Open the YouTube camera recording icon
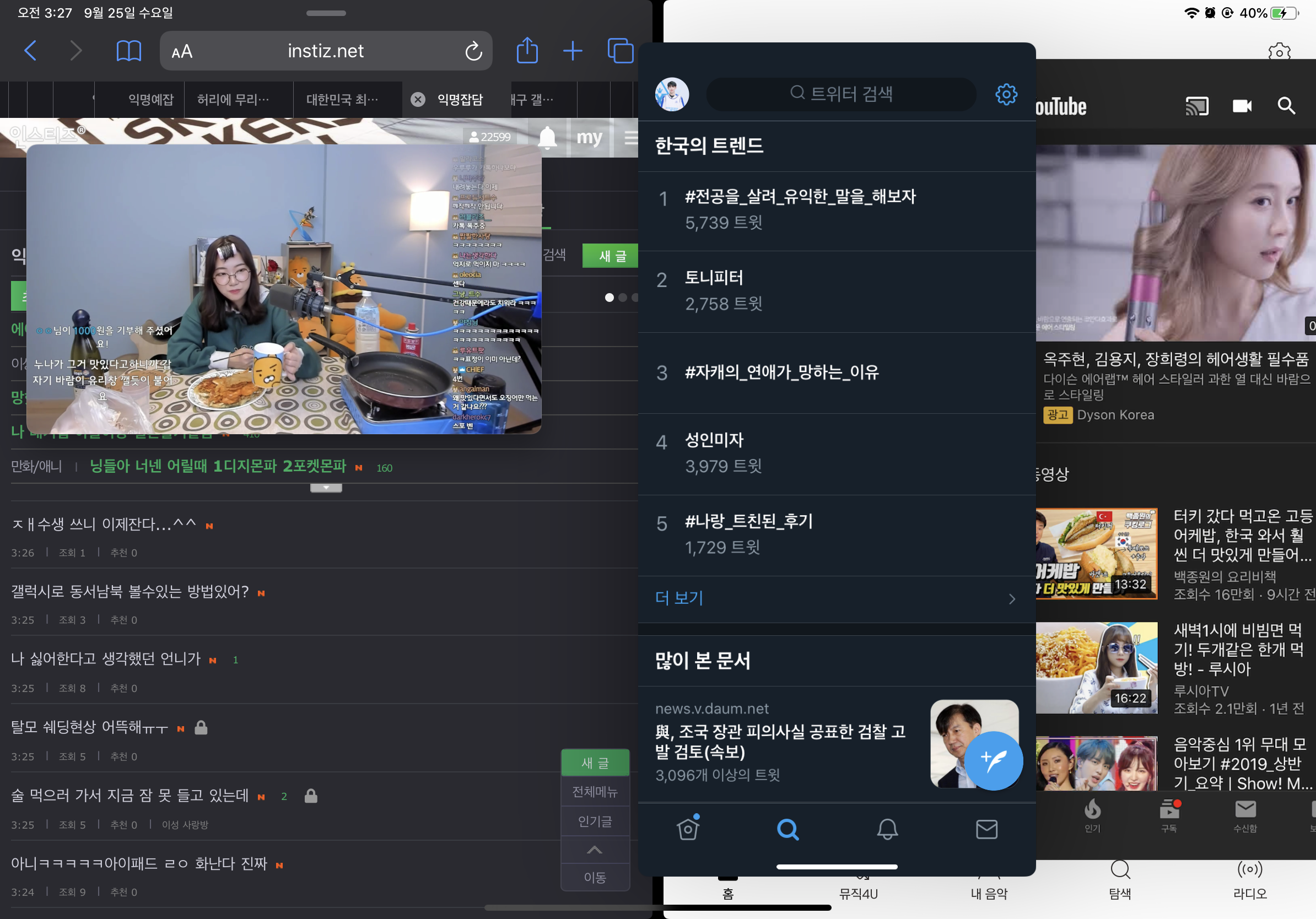Image resolution: width=1316 pixels, height=919 pixels. pos(1242,106)
